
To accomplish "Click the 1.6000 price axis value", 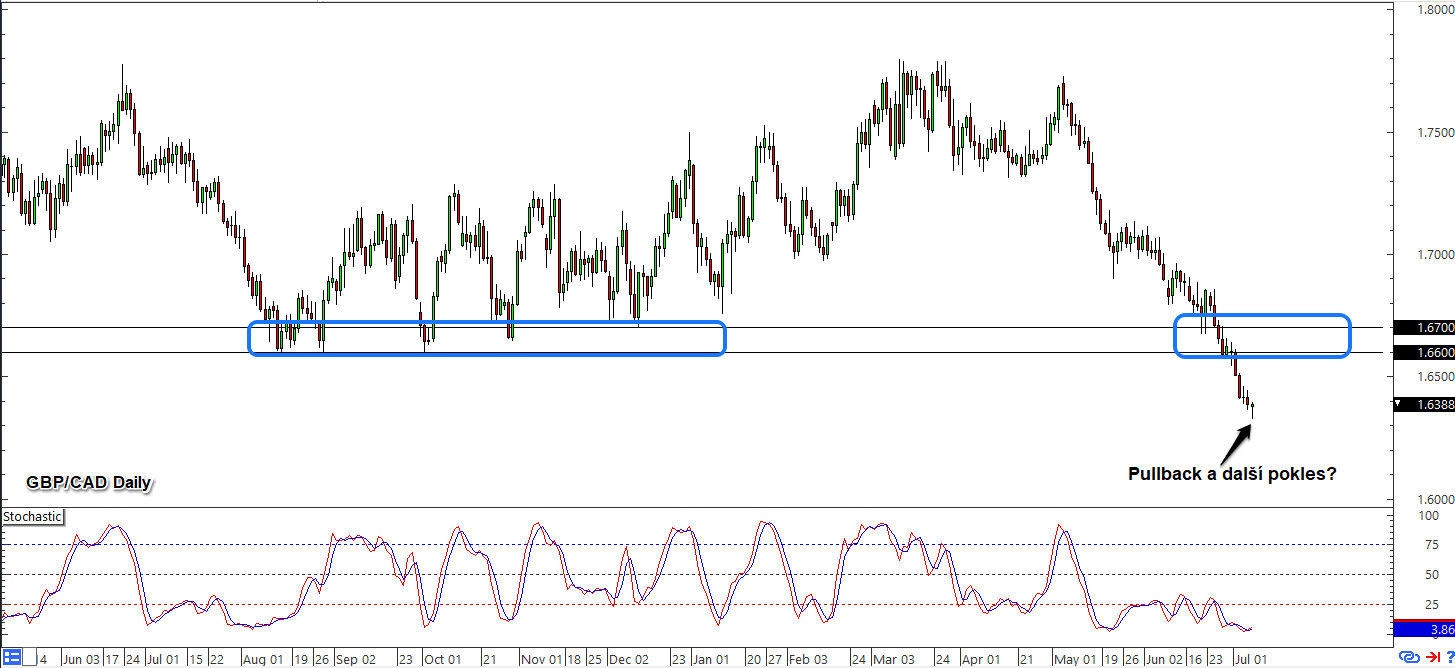I will tap(1436, 500).
